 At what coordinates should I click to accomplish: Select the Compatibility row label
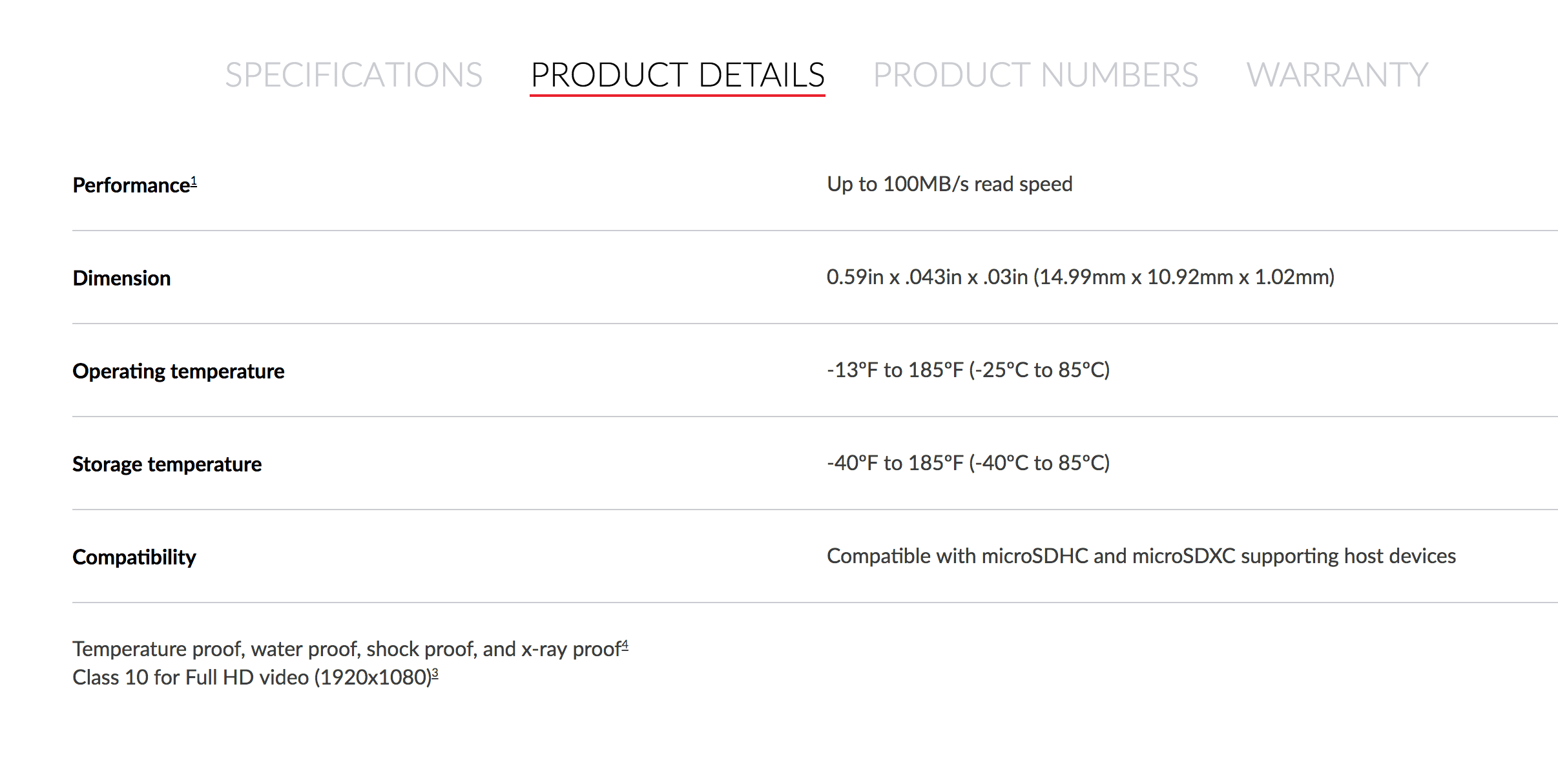click(135, 557)
